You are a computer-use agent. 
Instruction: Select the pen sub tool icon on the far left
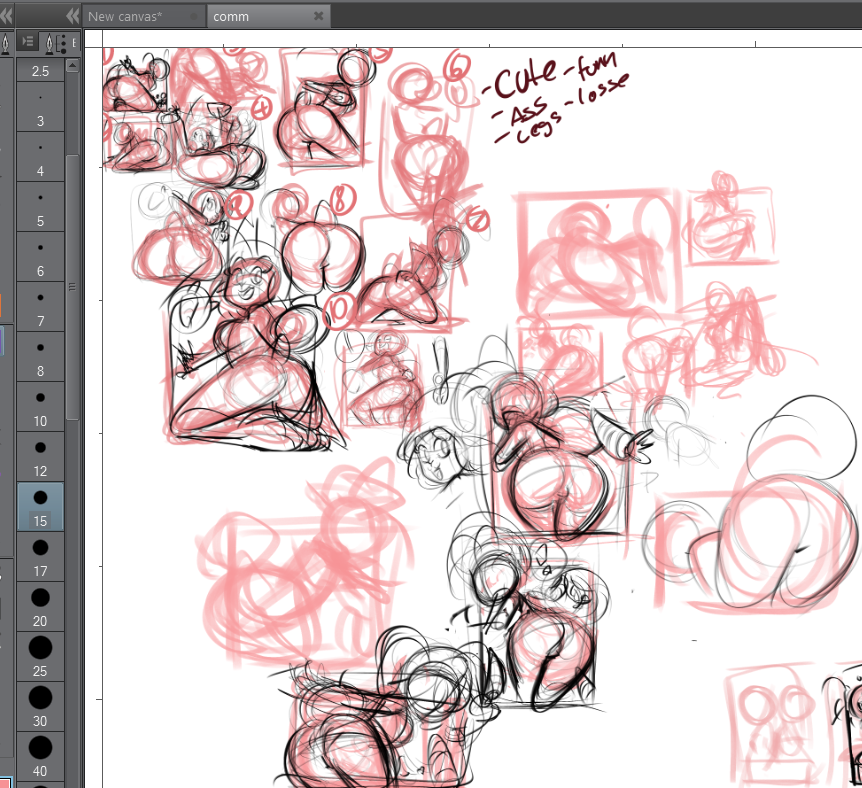pyautogui.click(x=5, y=43)
